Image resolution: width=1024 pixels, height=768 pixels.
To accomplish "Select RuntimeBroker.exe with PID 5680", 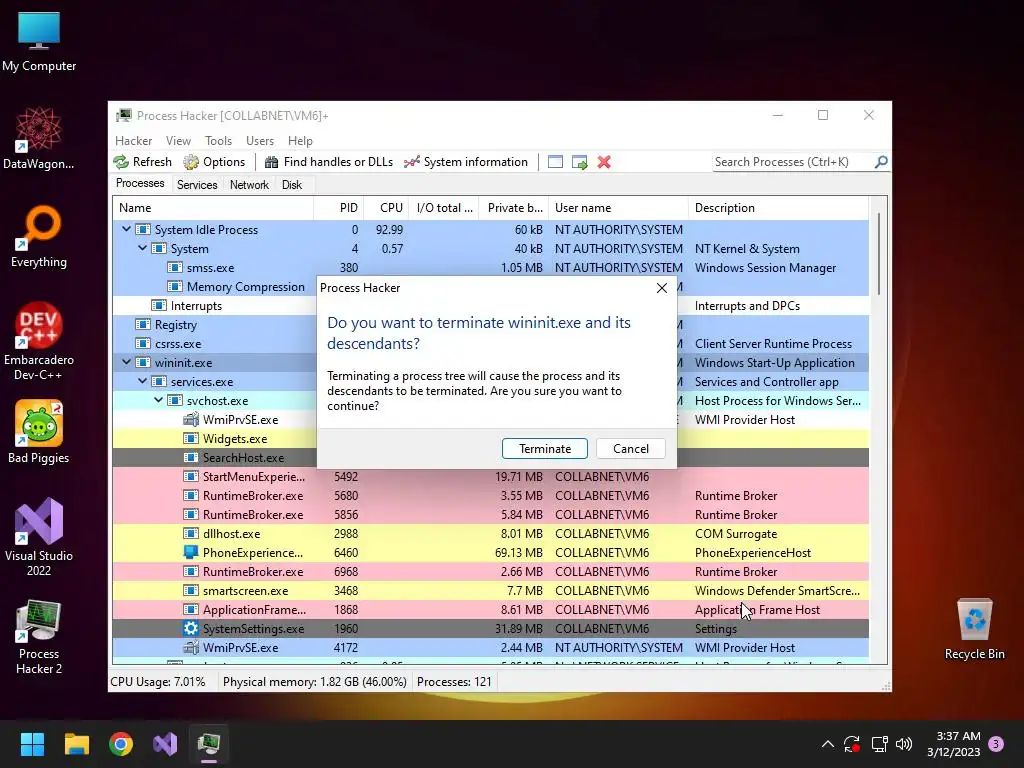I will (x=490, y=496).
